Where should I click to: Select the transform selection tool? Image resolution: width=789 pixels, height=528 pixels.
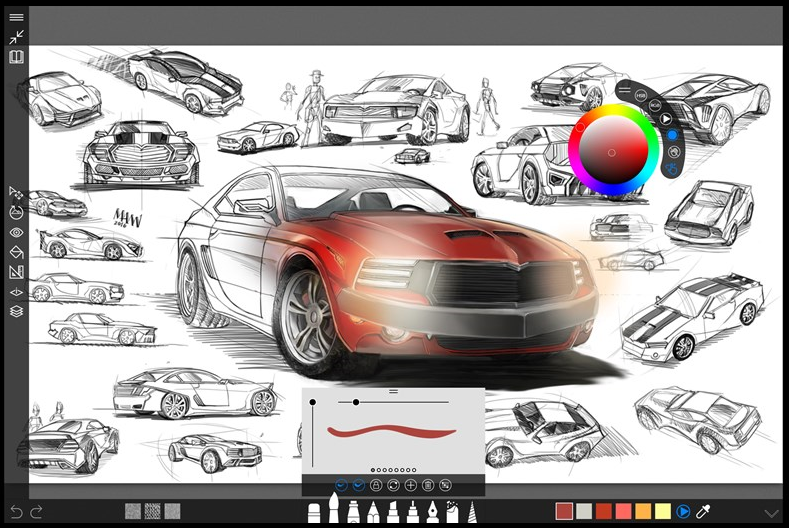click(x=16, y=193)
